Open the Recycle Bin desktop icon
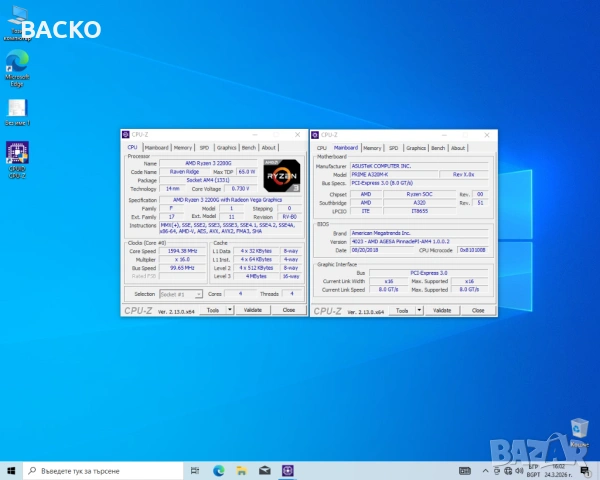This screenshot has width=600, height=480. tap(578, 430)
